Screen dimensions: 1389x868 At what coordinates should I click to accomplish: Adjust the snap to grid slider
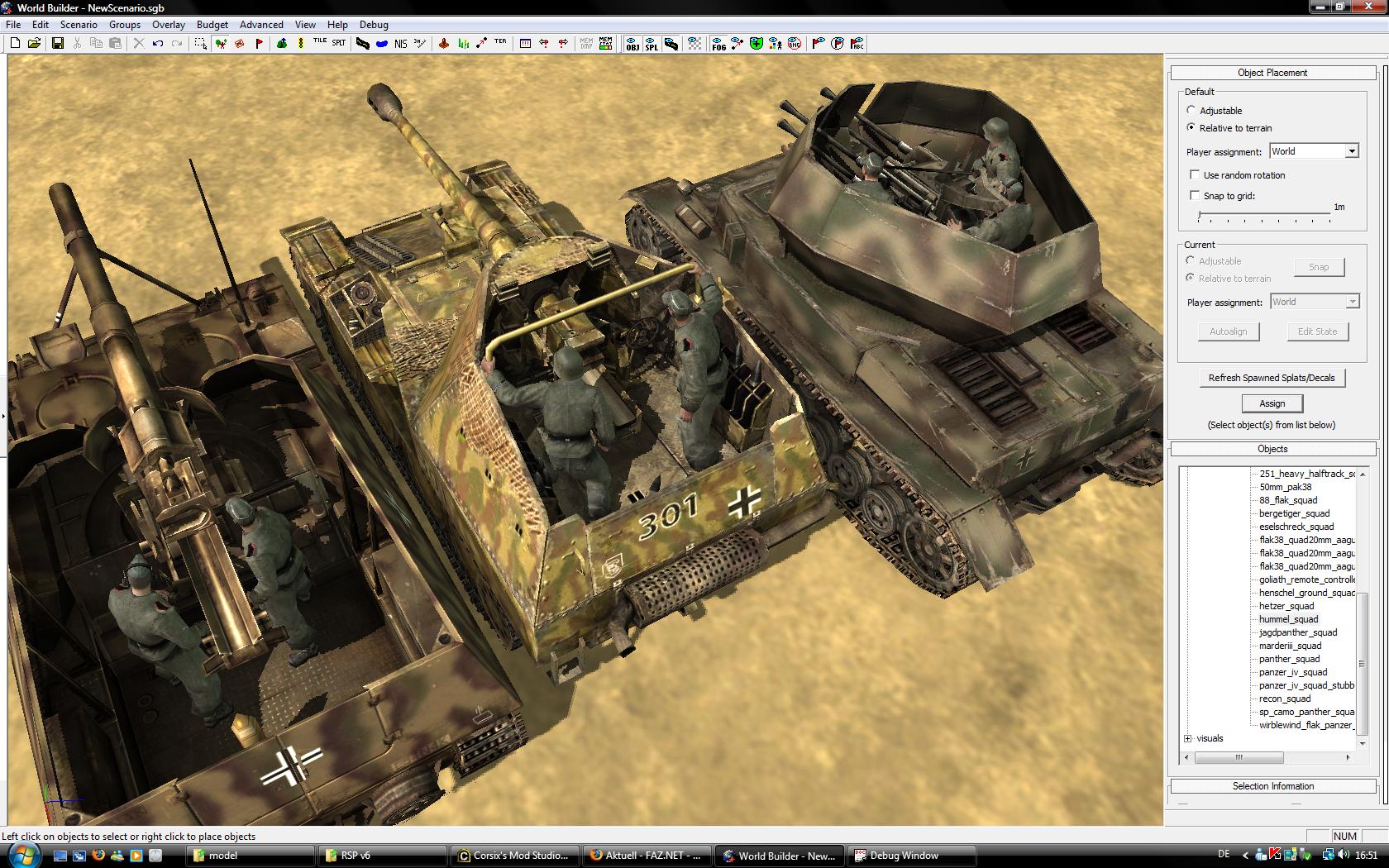point(1264,217)
